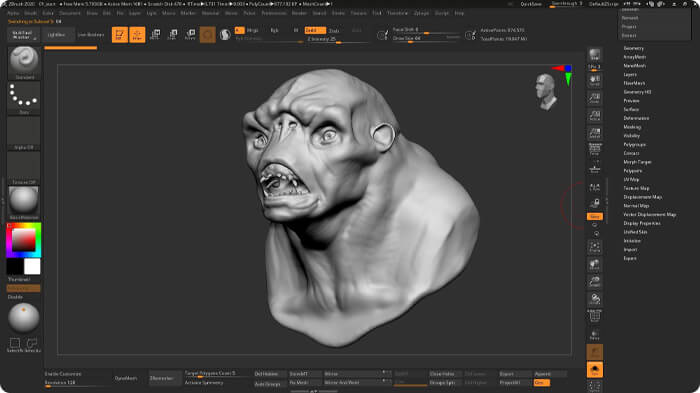Image resolution: width=700 pixels, height=393 pixels.
Task: Expand the Masking subpalette
Action: click(632, 127)
